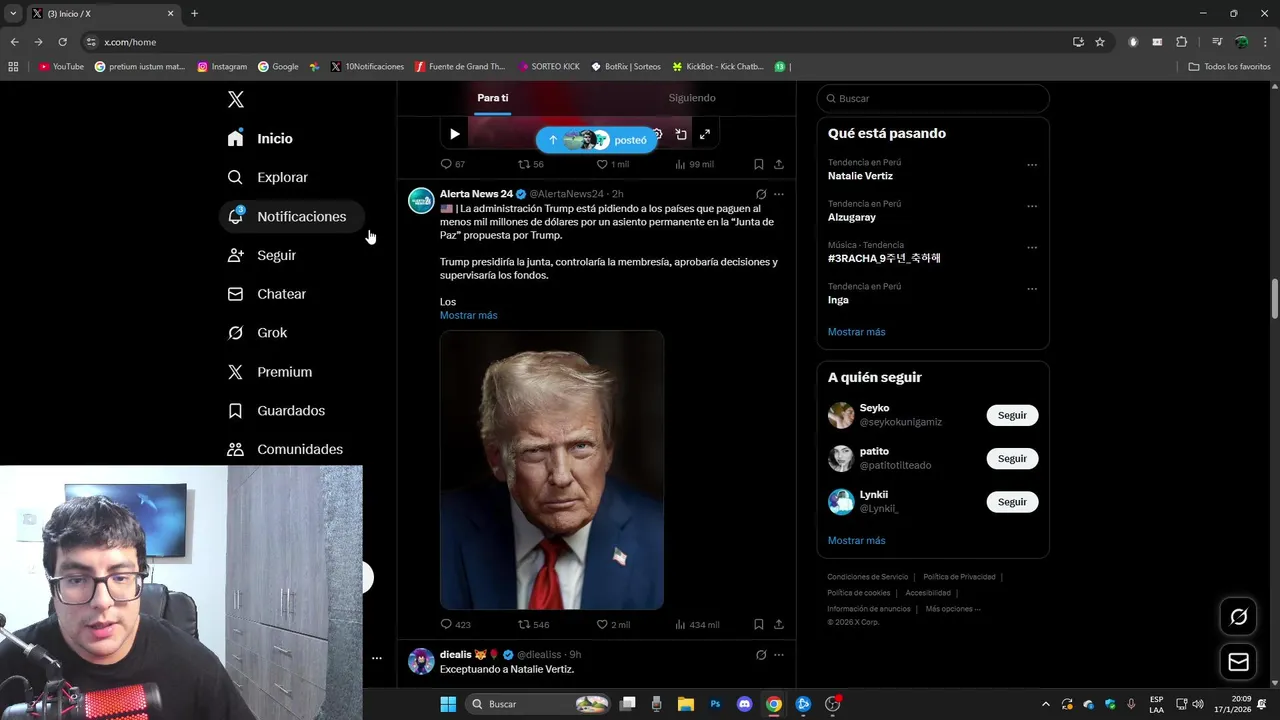Viewport: 1280px width, 720px height.
Task: Click the X search Buscar field
Action: [933, 98]
